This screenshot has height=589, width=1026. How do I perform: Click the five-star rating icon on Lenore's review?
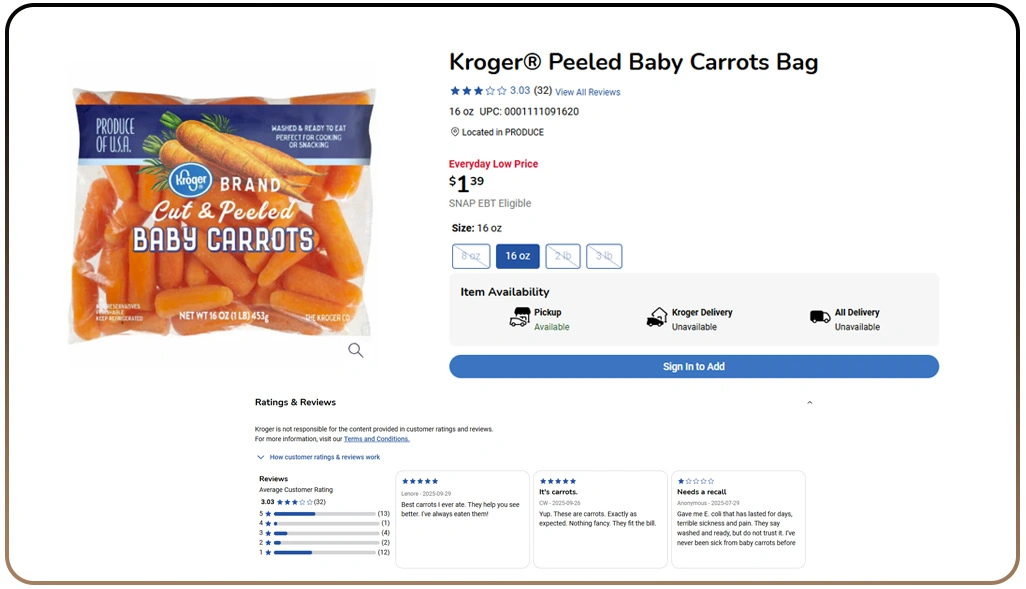point(419,481)
